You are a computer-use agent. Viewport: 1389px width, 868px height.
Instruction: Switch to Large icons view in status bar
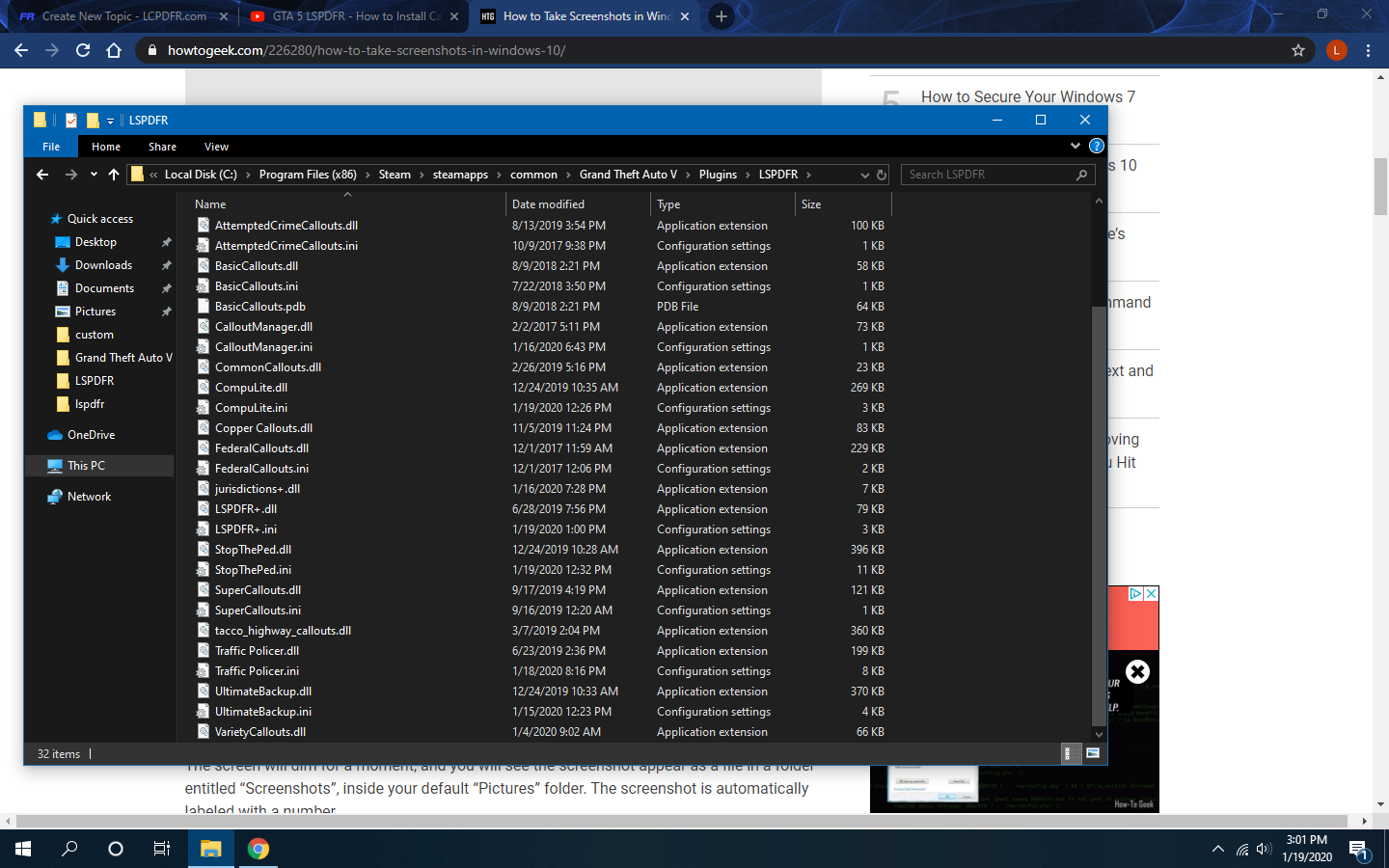[x=1093, y=753]
